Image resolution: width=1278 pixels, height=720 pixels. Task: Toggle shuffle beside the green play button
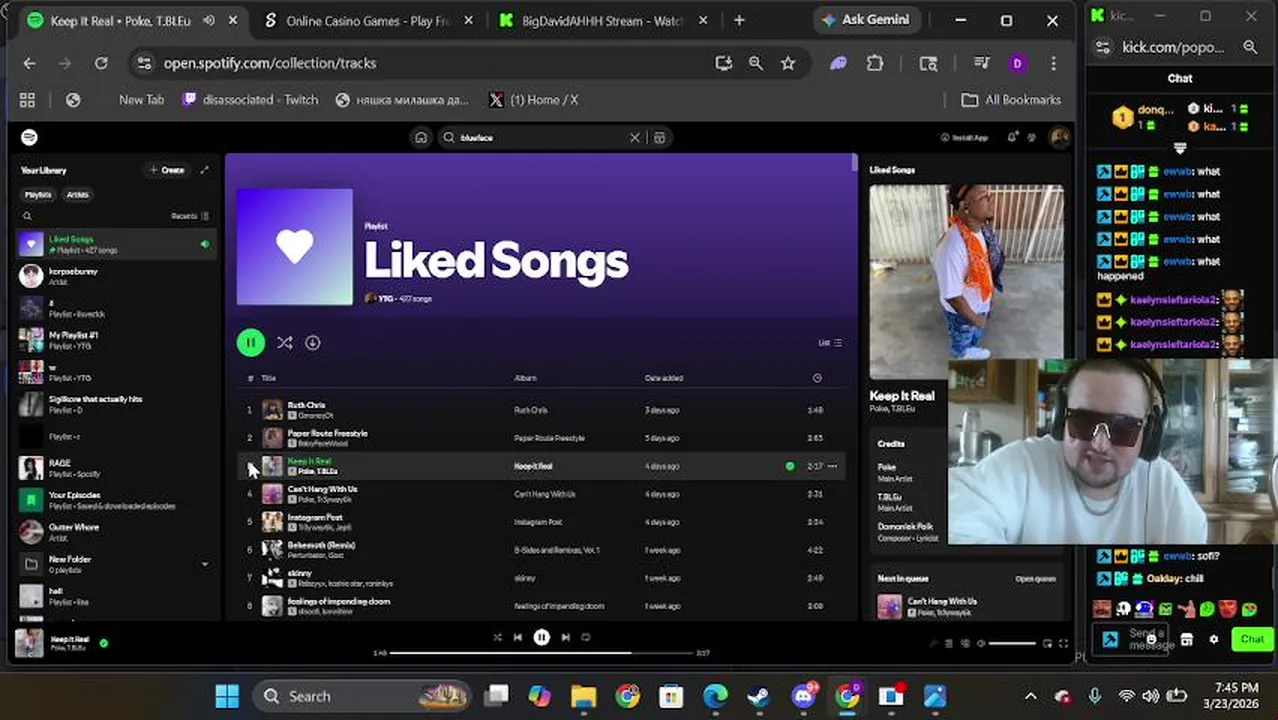click(x=285, y=343)
